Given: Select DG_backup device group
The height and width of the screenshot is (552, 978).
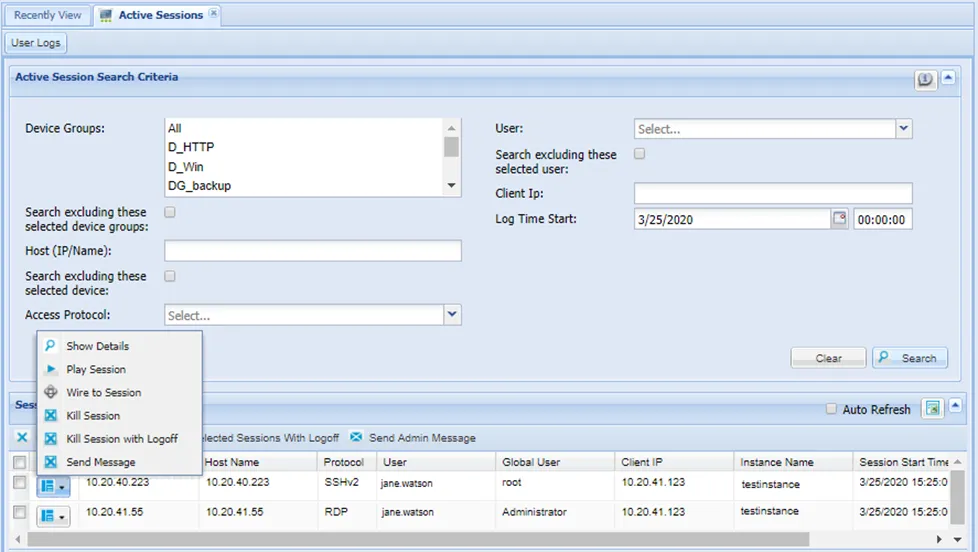Looking at the screenshot, I should click(304, 186).
